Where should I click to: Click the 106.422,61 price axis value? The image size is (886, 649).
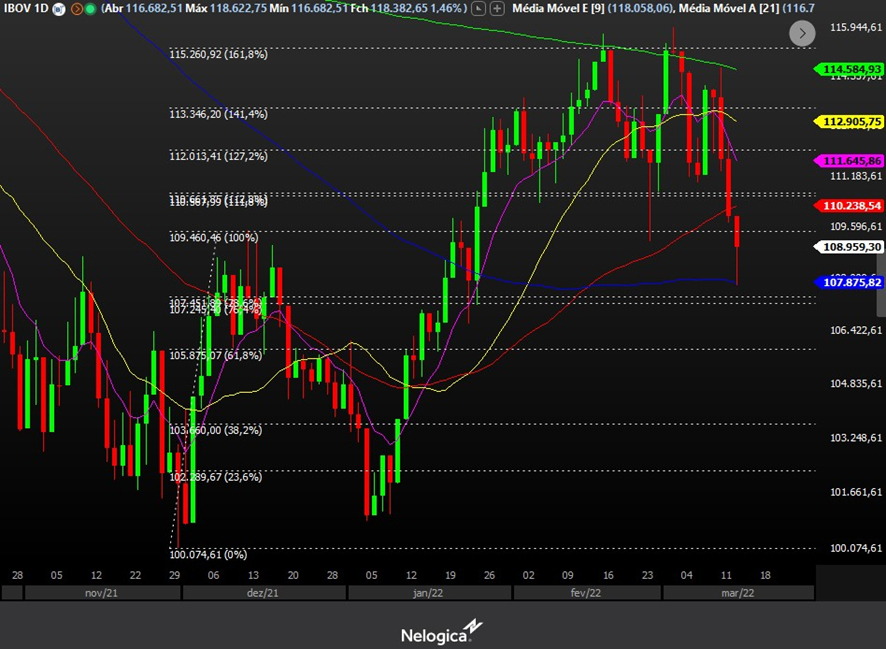(x=855, y=330)
